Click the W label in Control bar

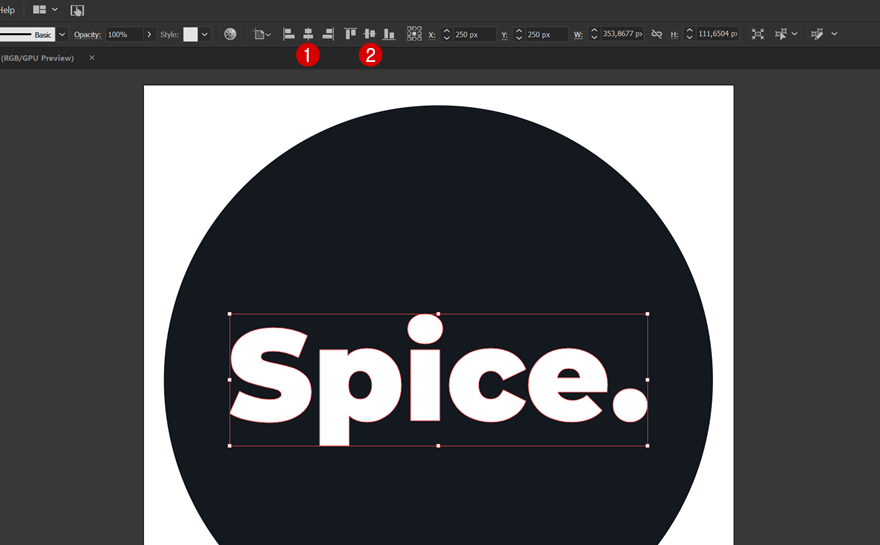pos(578,35)
